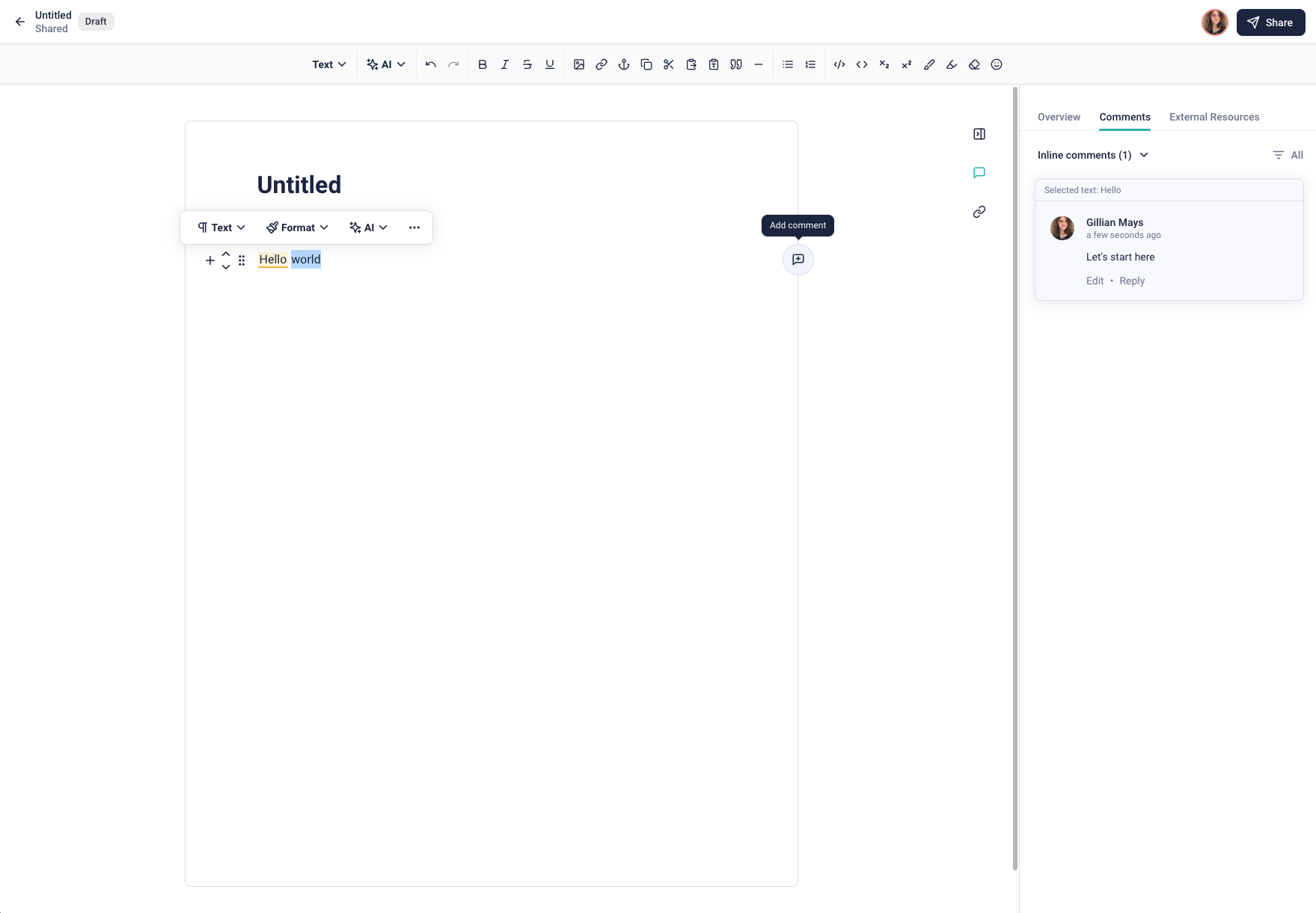
Task: Toggle italic formatting
Action: [x=505, y=64]
